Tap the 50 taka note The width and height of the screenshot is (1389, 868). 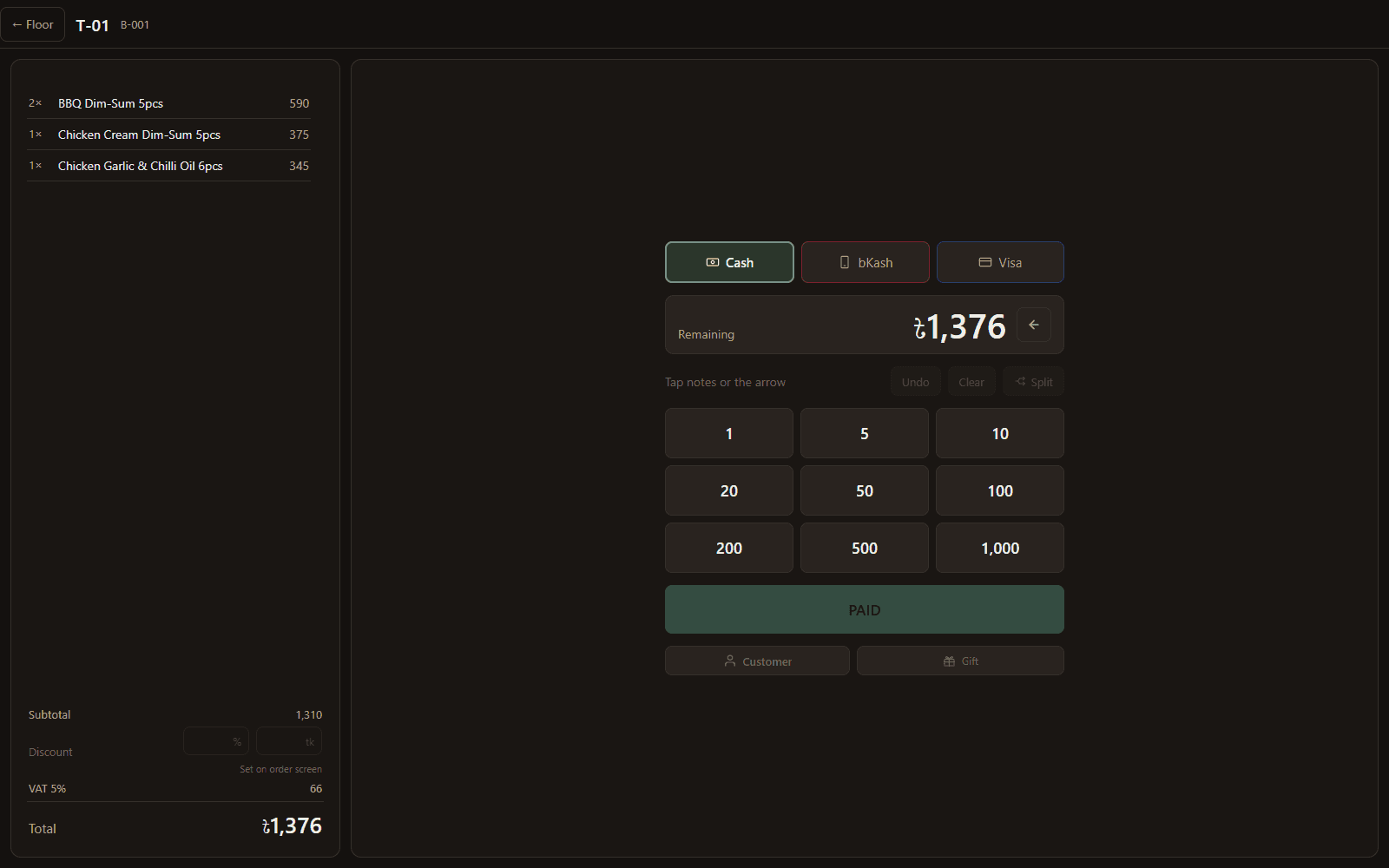pyautogui.click(x=865, y=490)
